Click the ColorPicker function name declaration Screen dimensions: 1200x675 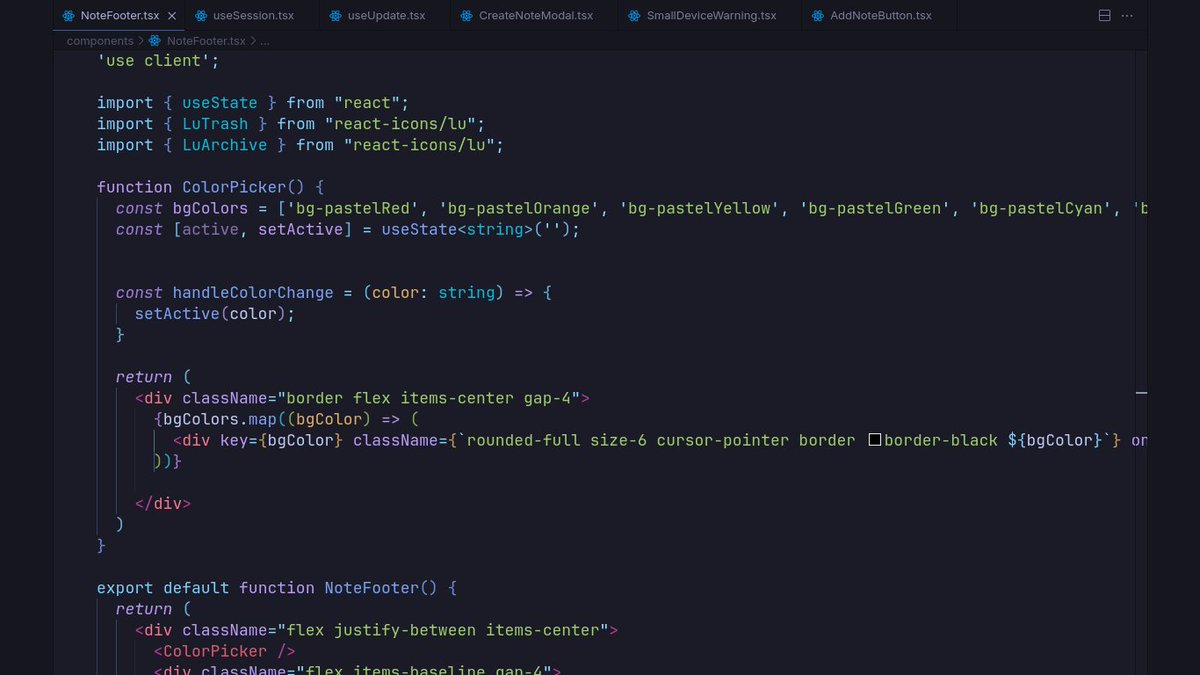[x=234, y=187]
